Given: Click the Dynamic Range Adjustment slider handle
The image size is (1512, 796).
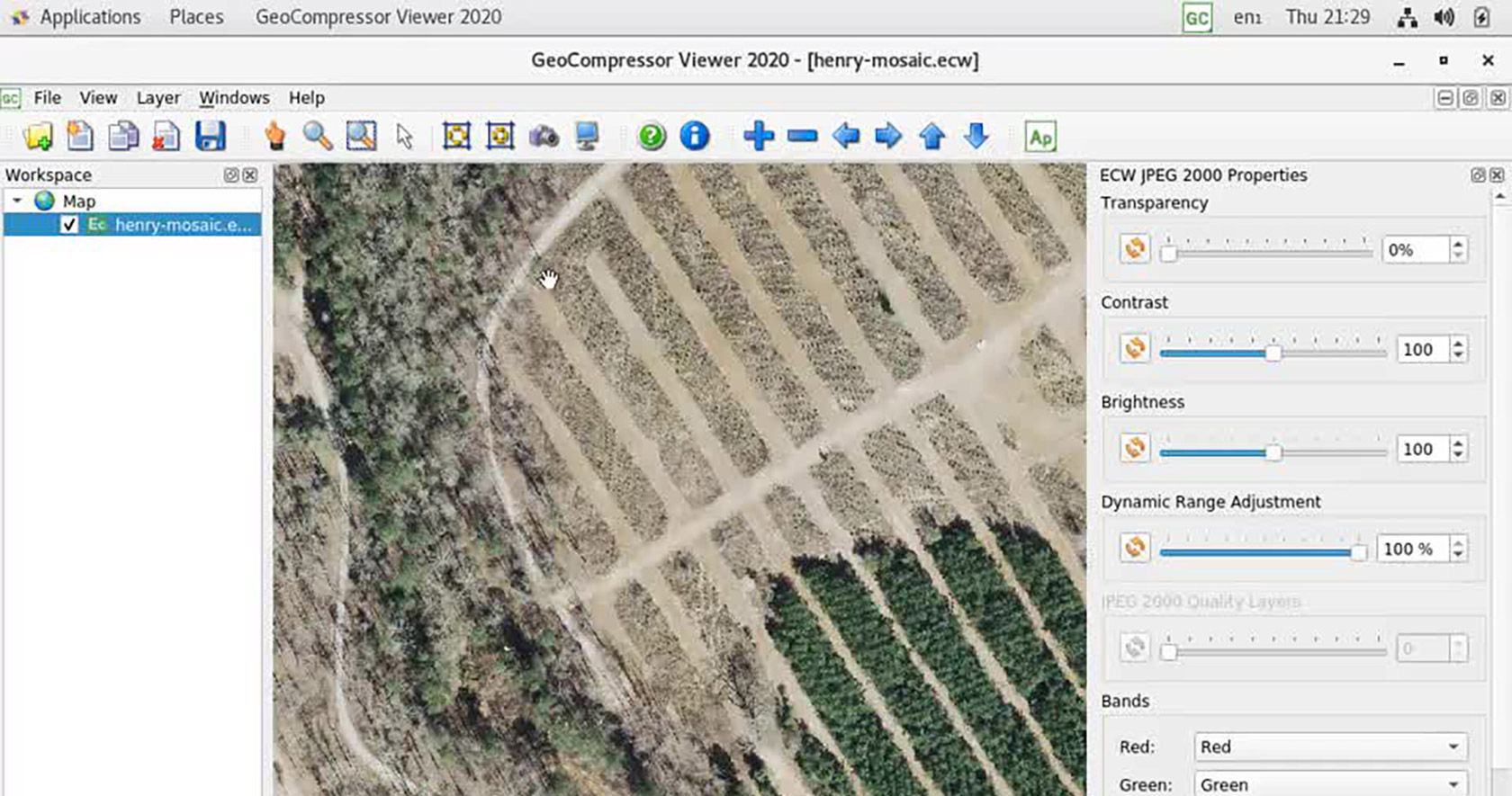Looking at the screenshot, I should point(1359,553).
